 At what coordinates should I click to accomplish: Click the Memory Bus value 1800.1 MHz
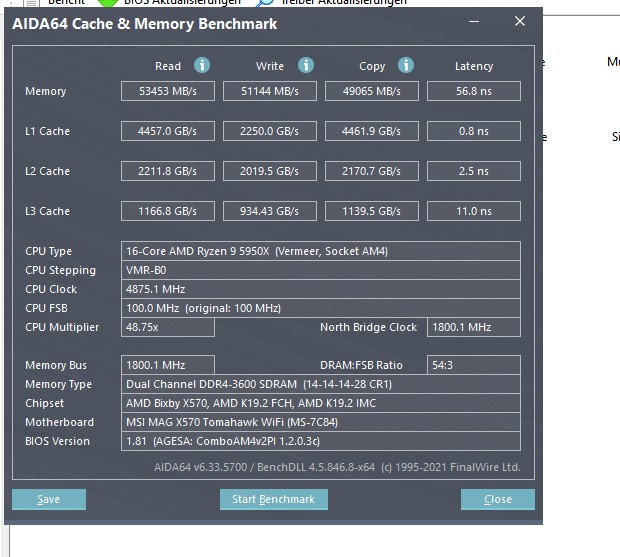pos(168,365)
